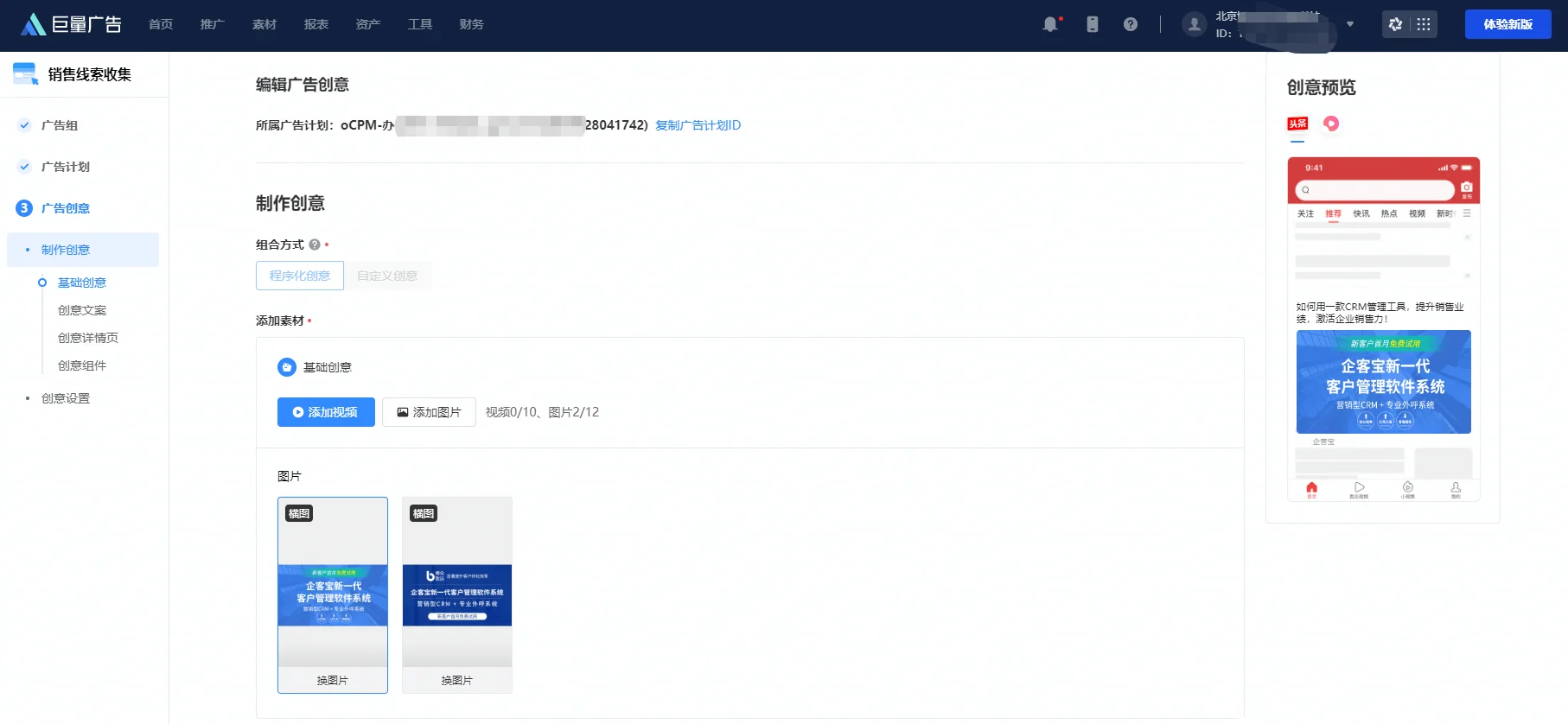1568x724 pixels.
Task: Click the hamburger icon in preview tabs
Action: [1467, 213]
